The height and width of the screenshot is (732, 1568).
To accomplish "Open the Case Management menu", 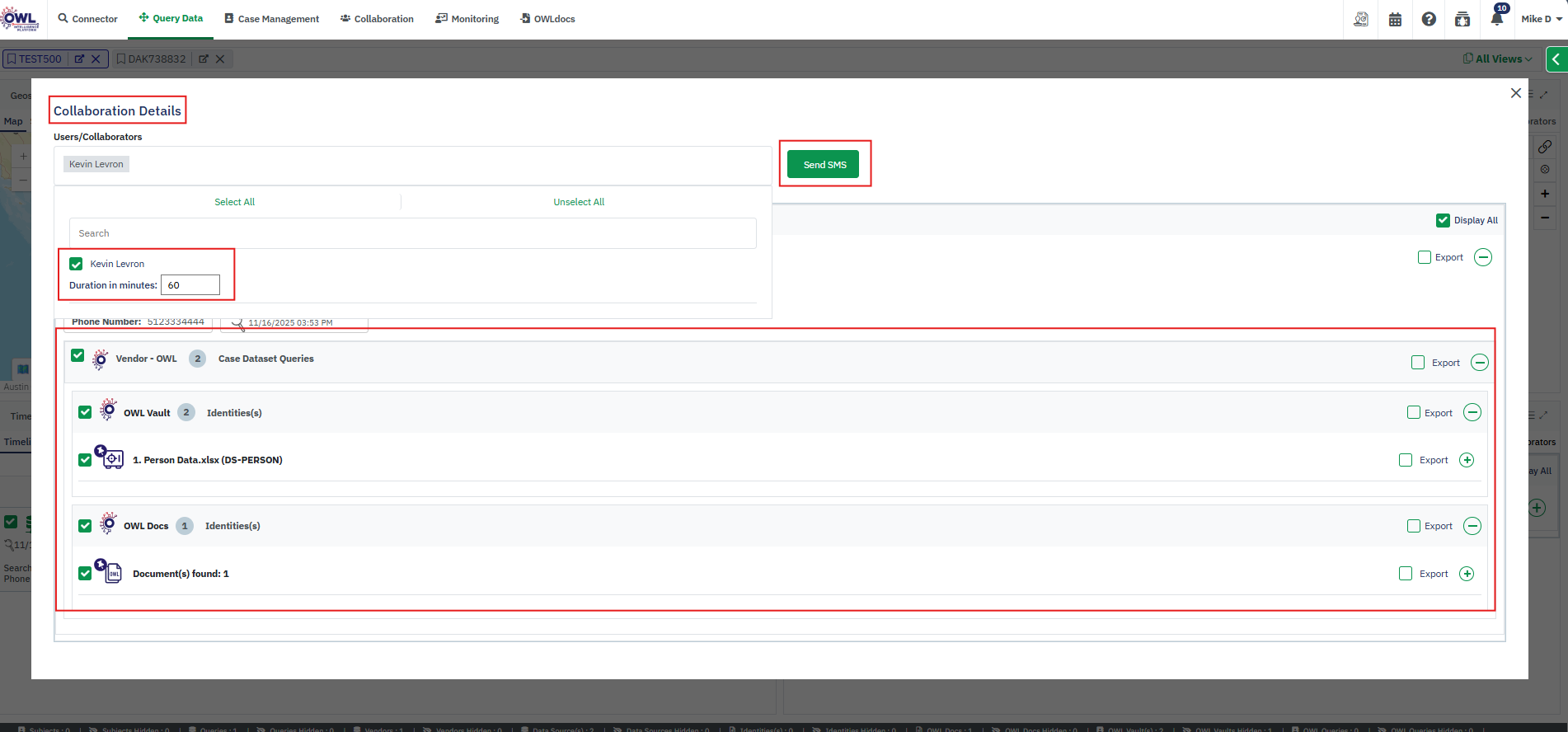I will 271,19.
